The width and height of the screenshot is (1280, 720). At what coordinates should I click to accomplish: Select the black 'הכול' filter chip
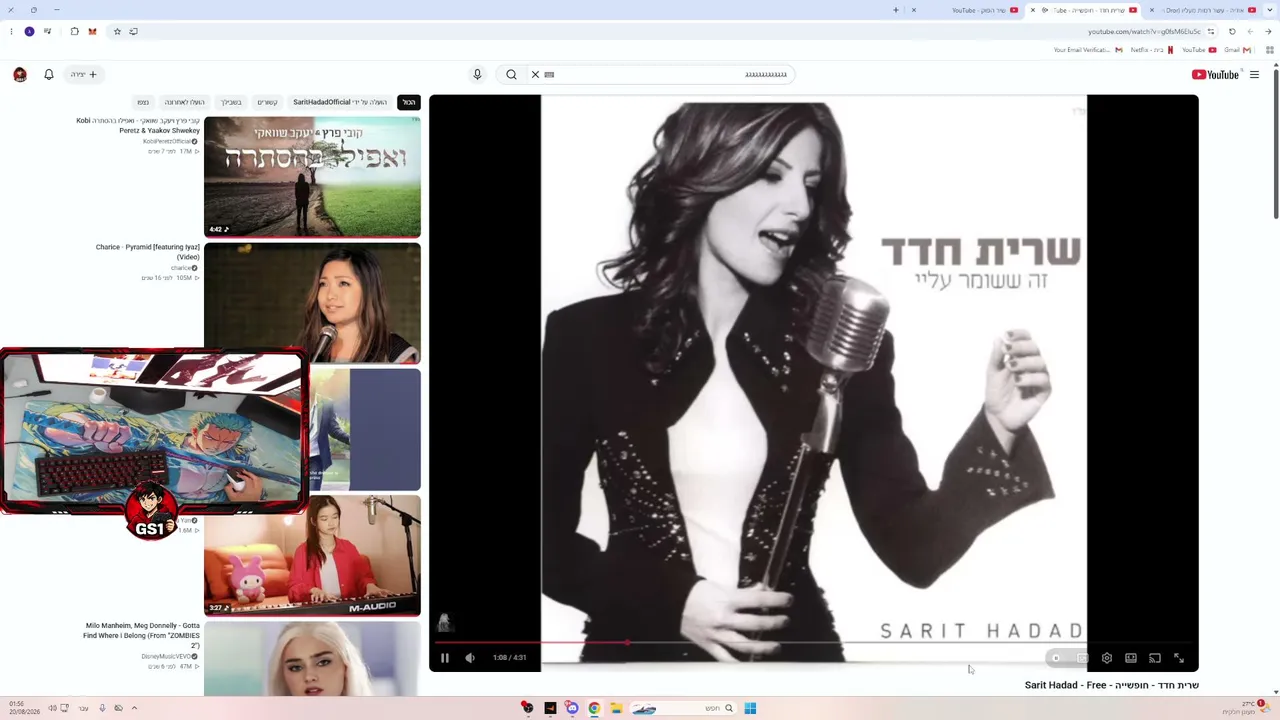click(x=409, y=102)
